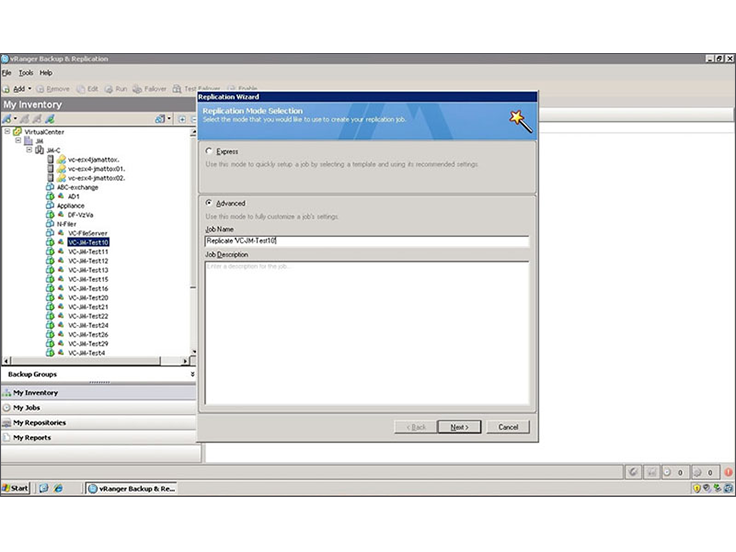The image size is (736, 552).
Task: Click the wrench status bar icon
Action: click(633, 472)
